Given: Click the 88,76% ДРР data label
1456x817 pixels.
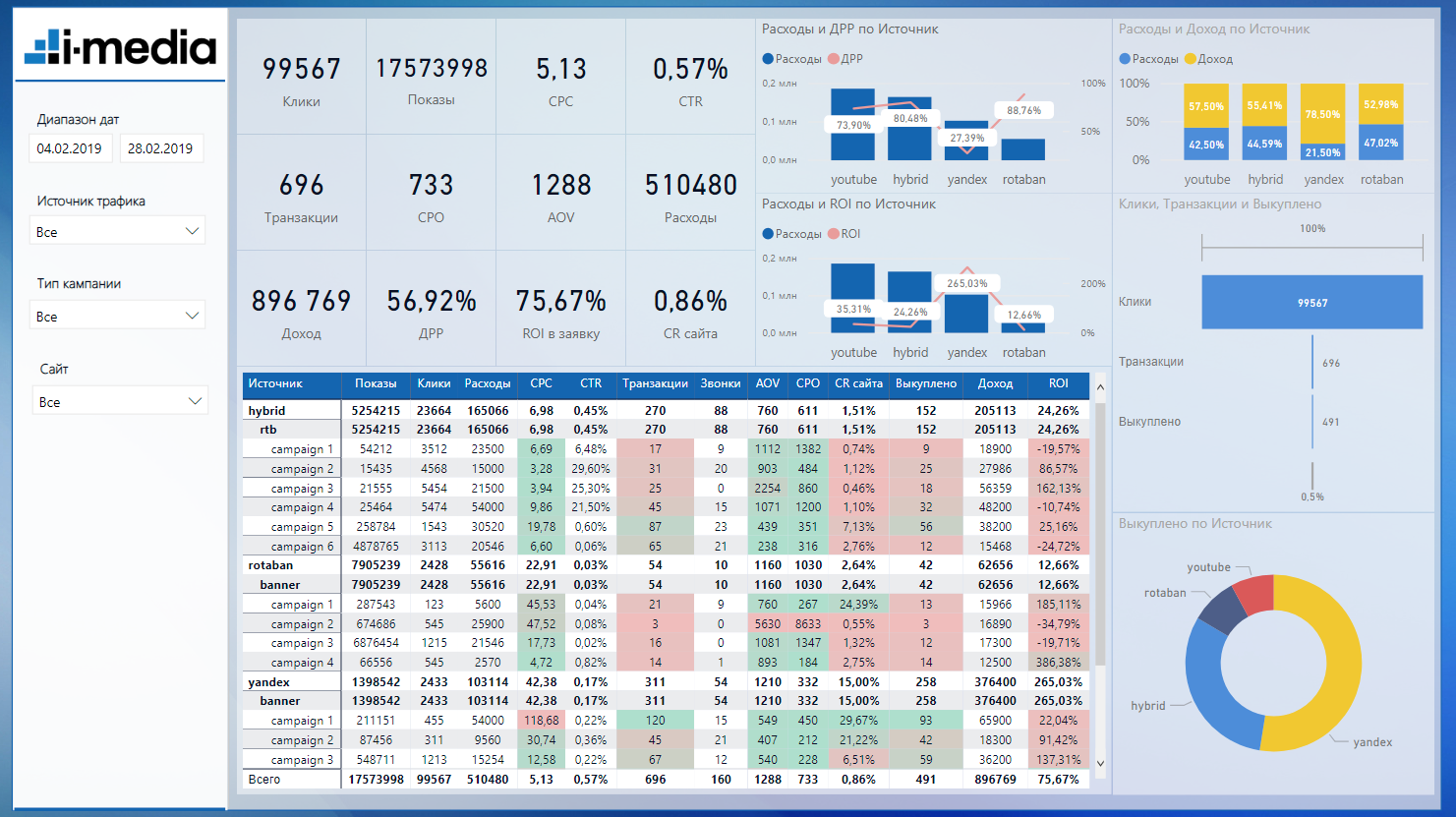Looking at the screenshot, I should pyautogui.click(x=1024, y=110).
